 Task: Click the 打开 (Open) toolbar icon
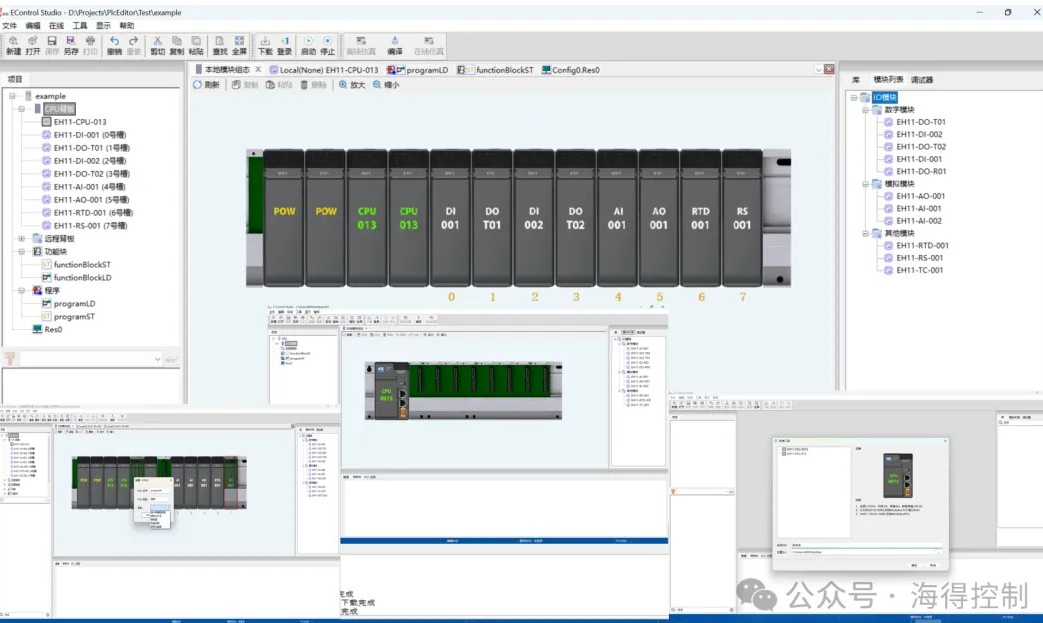33,44
